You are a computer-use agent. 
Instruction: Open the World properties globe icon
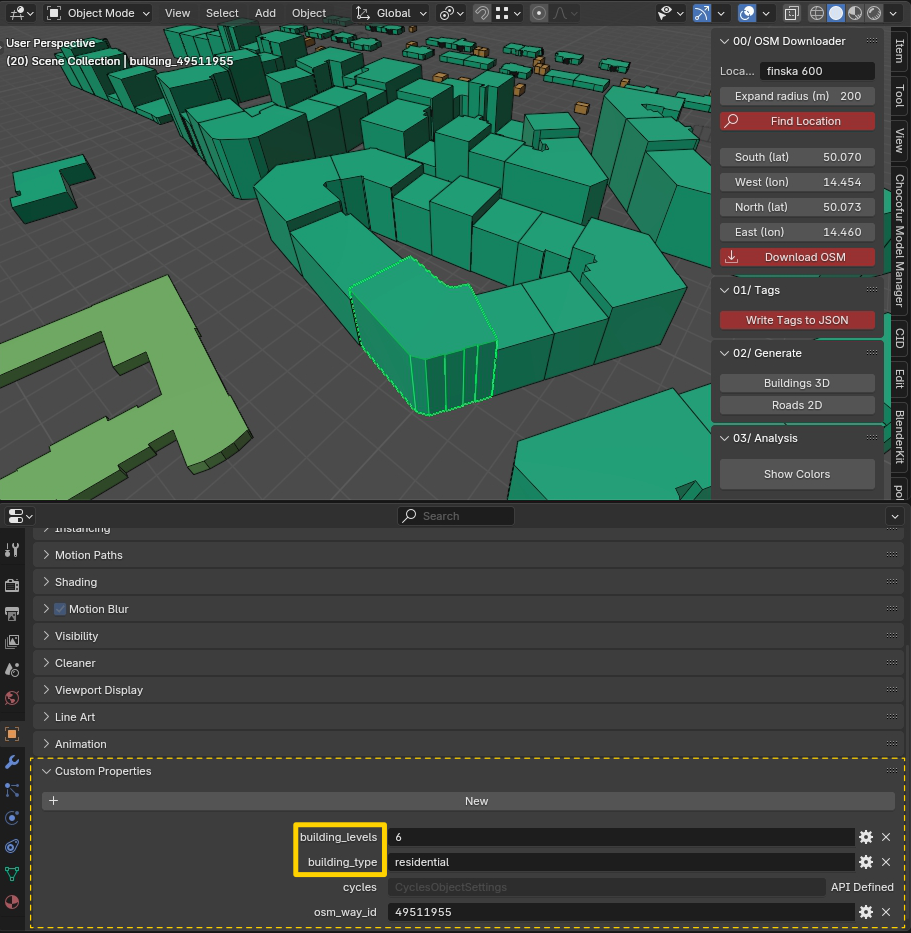pyautogui.click(x=12, y=697)
